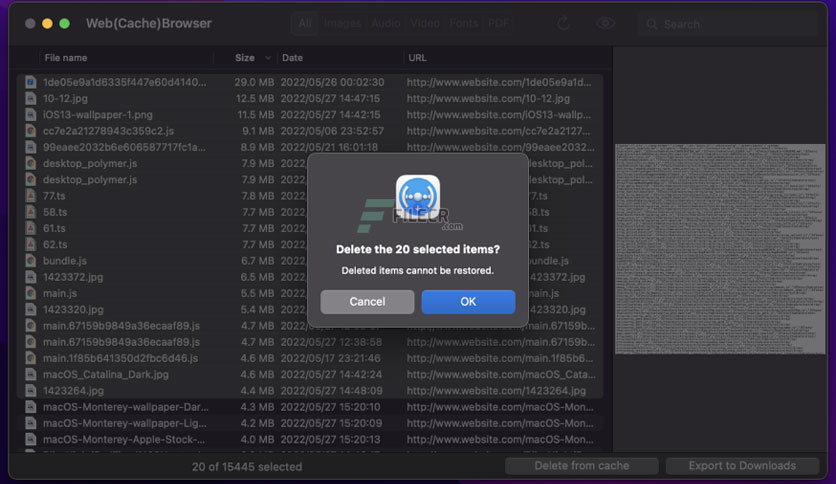Select cc7e2a21278943c359c2.js file name
This screenshot has height=484, width=836.
[x=108, y=131]
